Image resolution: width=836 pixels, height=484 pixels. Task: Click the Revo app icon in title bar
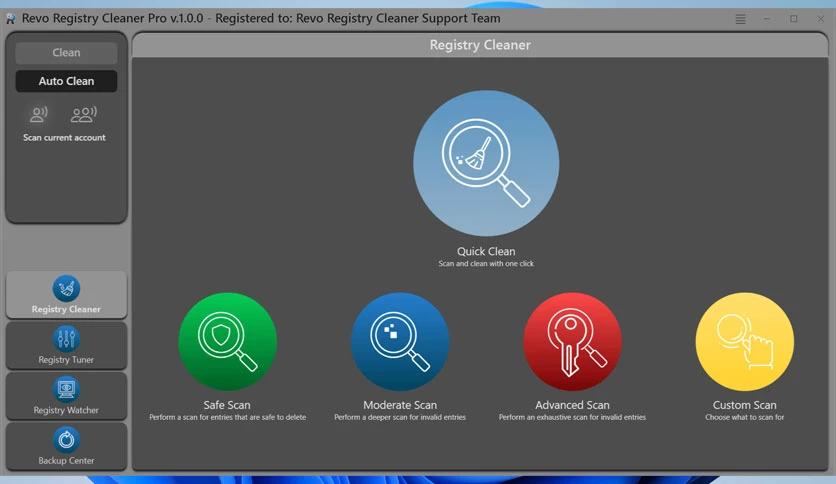tap(11, 19)
